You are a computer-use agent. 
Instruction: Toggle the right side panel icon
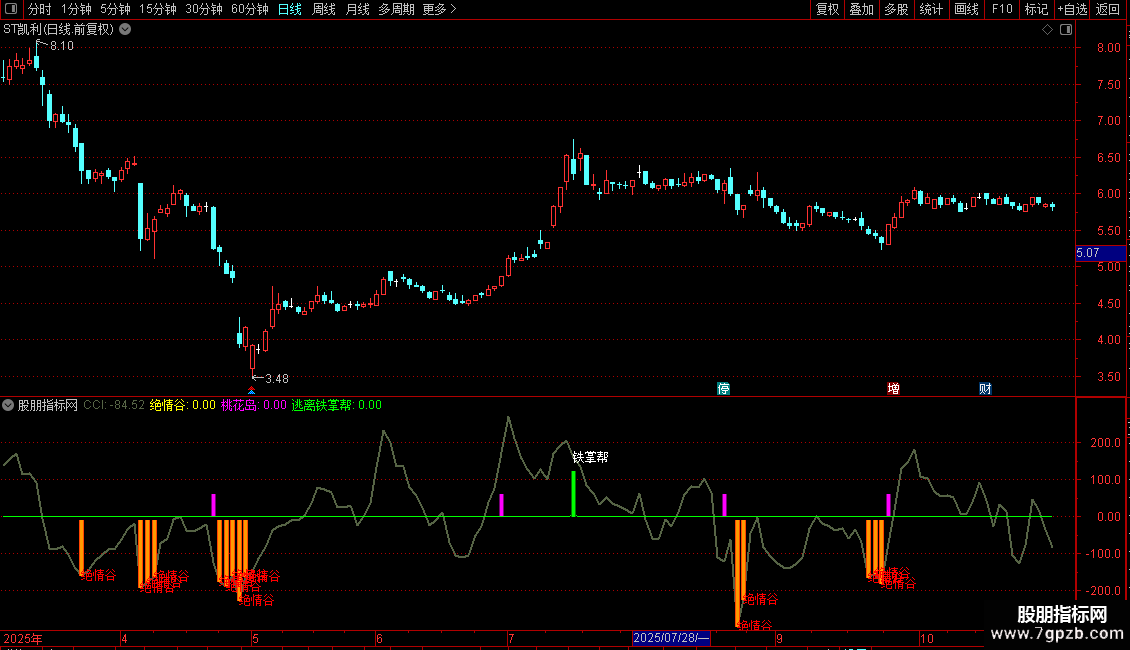point(1066,30)
